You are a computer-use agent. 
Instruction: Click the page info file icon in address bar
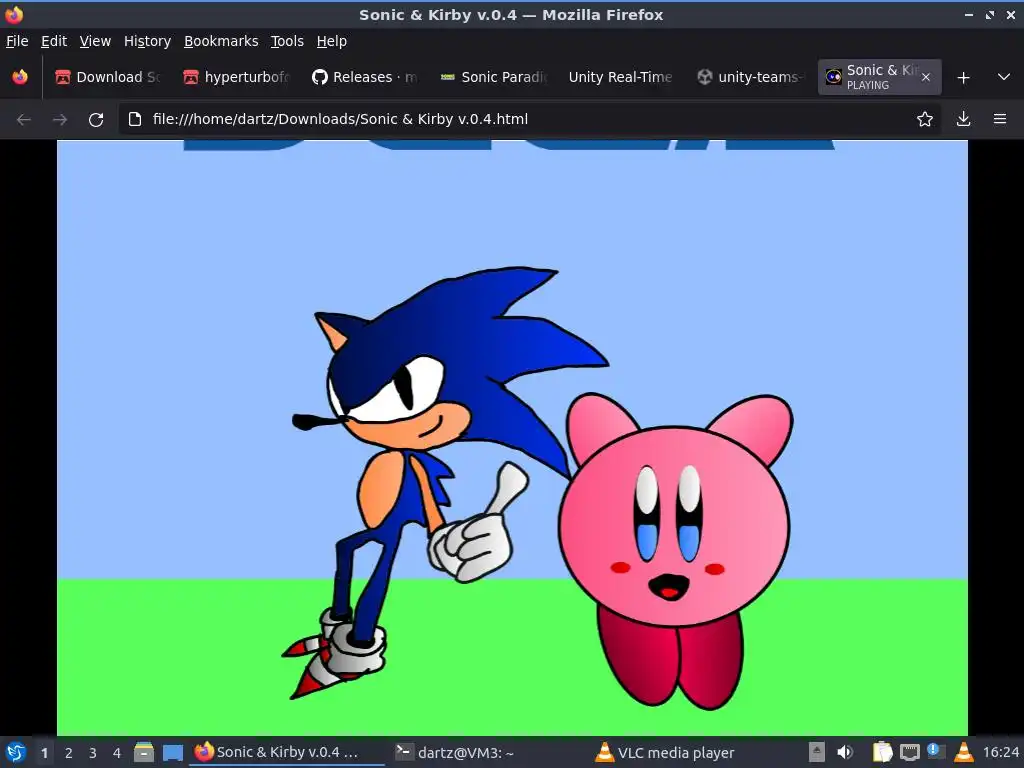tap(135, 120)
